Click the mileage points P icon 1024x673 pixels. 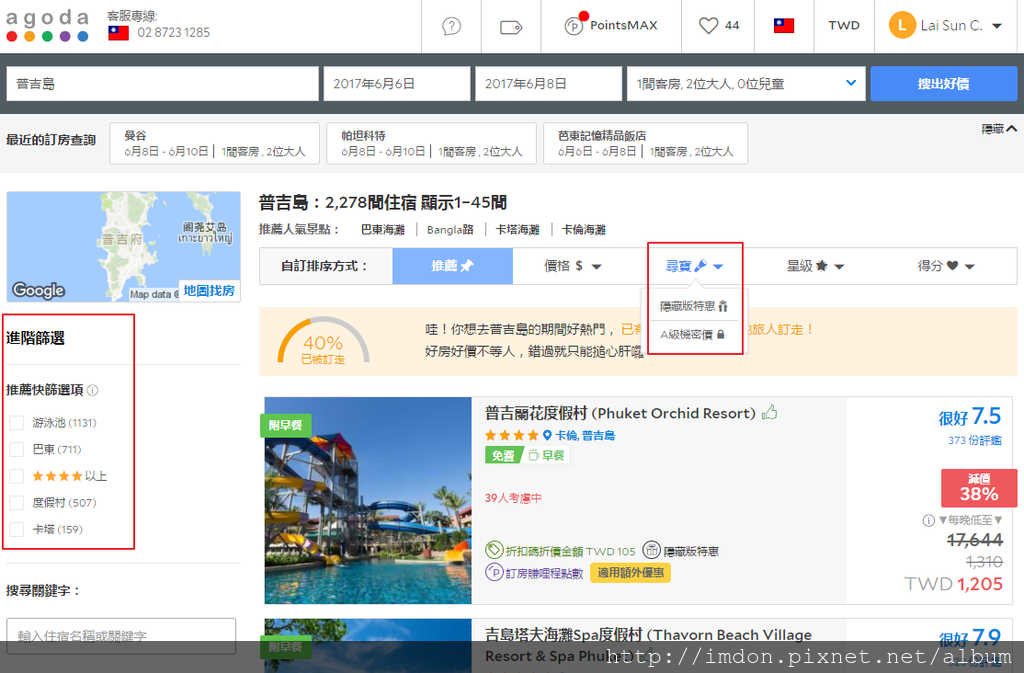(494, 572)
